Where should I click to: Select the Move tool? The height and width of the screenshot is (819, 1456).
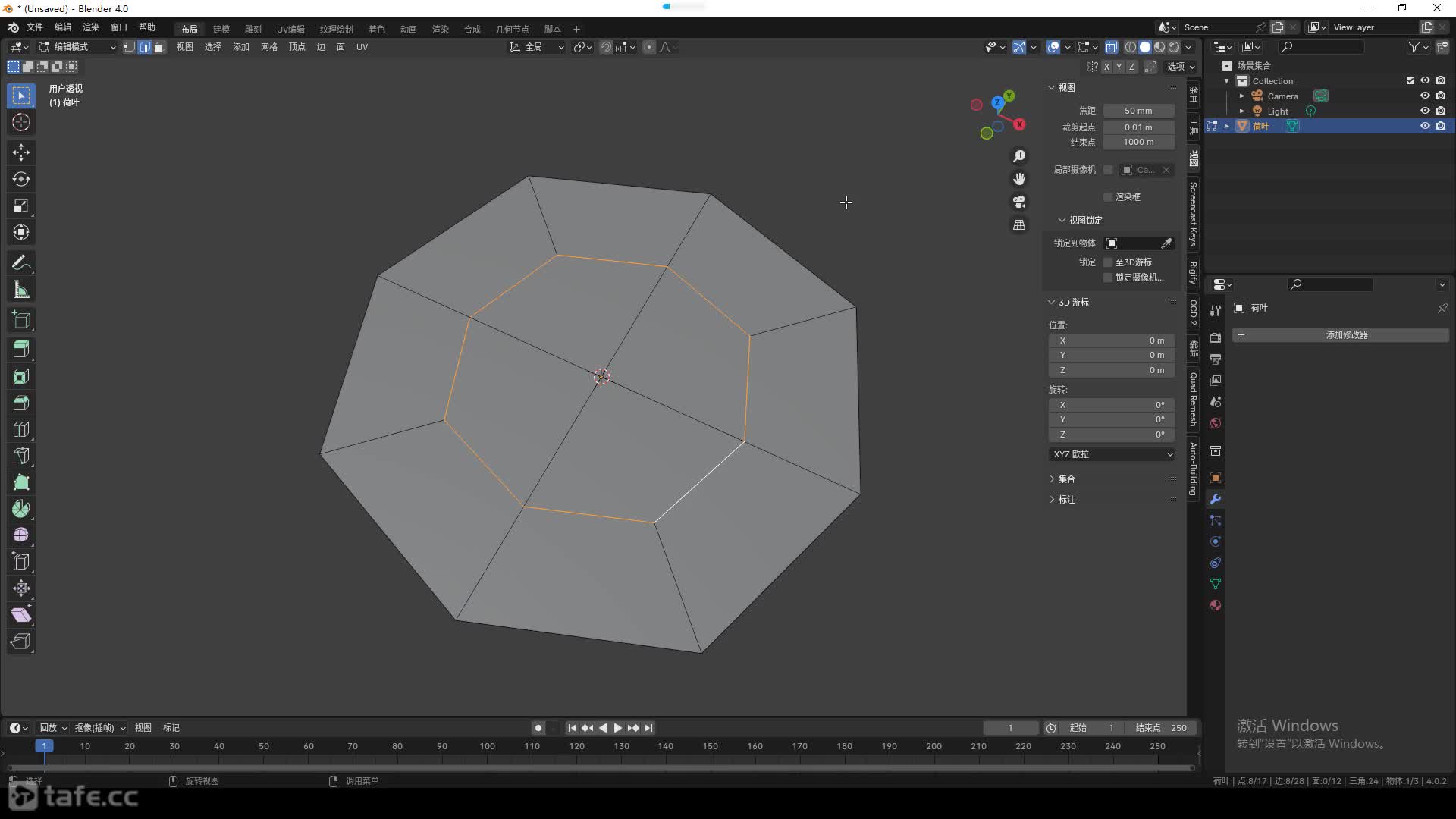tap(21, 152)
